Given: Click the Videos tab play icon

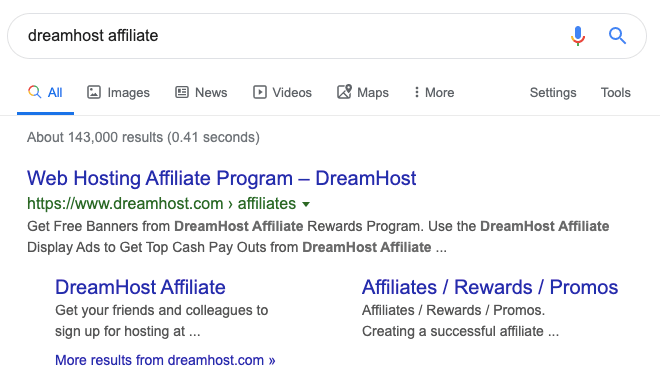Looking at the screenshot, I should [260, 92].
